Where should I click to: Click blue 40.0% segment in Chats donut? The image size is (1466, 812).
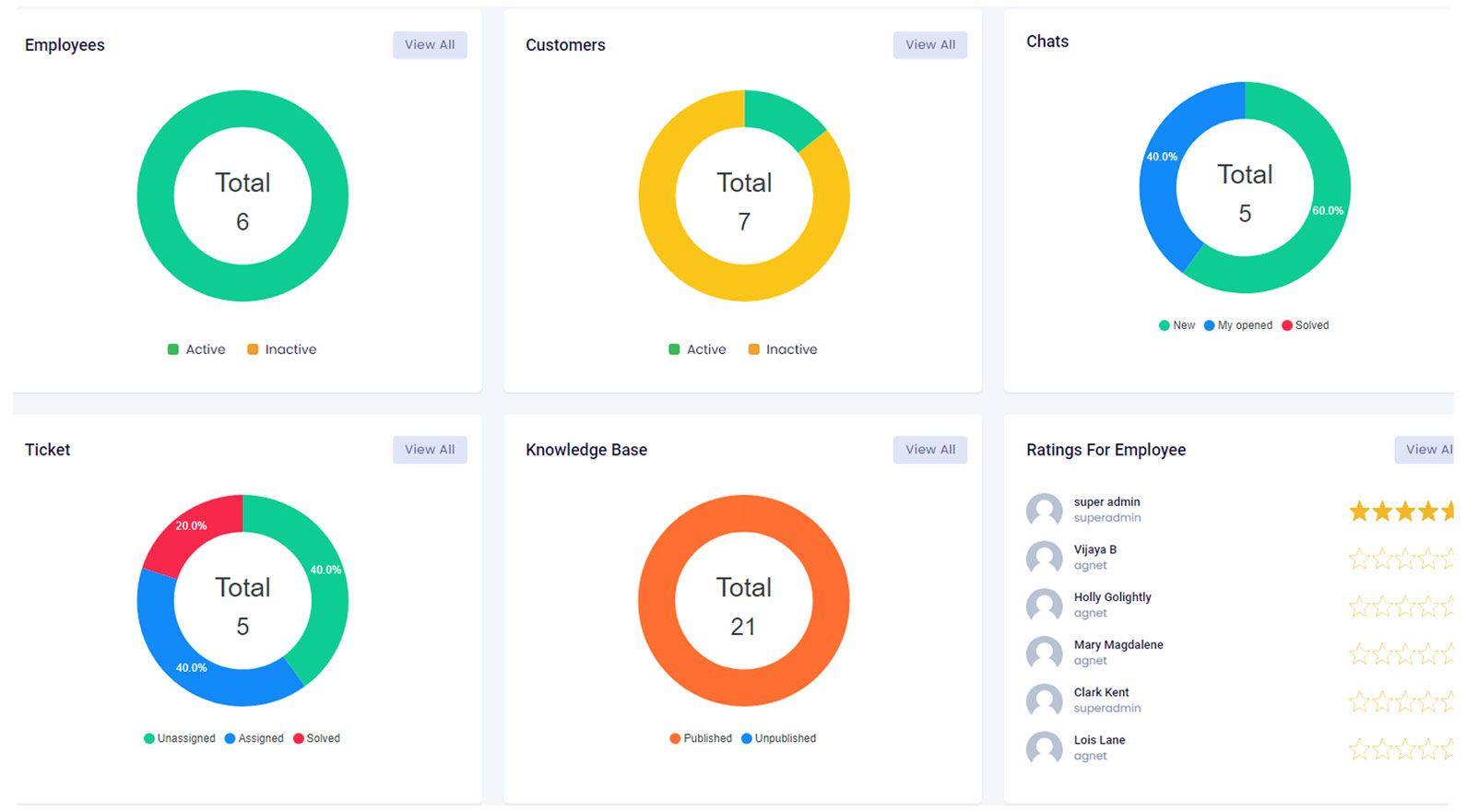[x=1164, y=184]
